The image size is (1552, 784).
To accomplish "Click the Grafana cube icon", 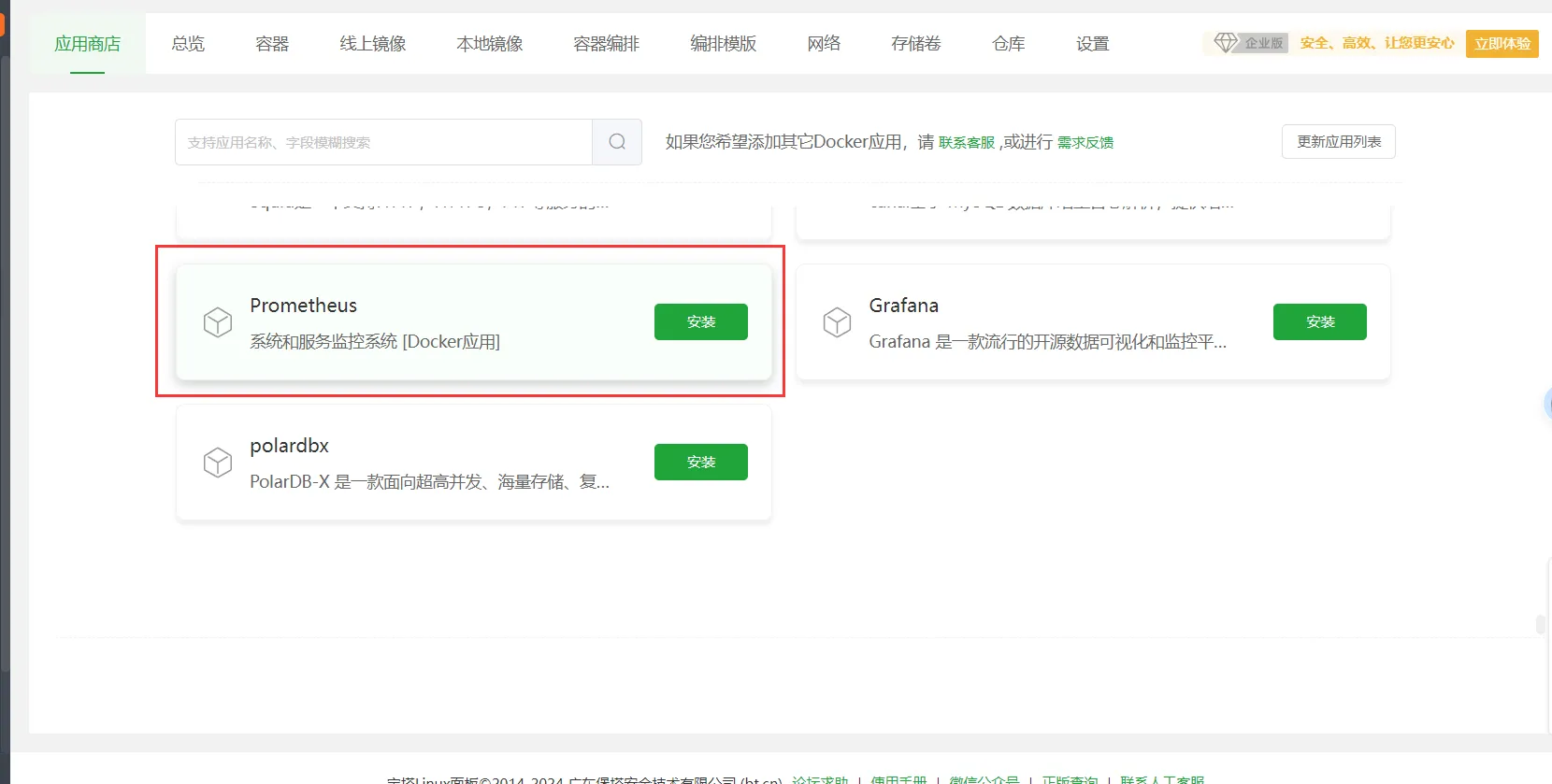I will click(837, 322).
